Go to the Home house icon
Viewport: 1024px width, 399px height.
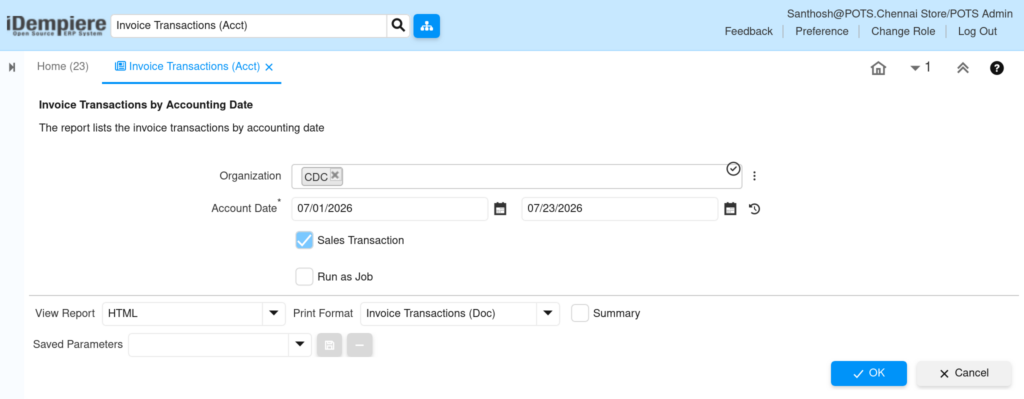pos(878,68)
